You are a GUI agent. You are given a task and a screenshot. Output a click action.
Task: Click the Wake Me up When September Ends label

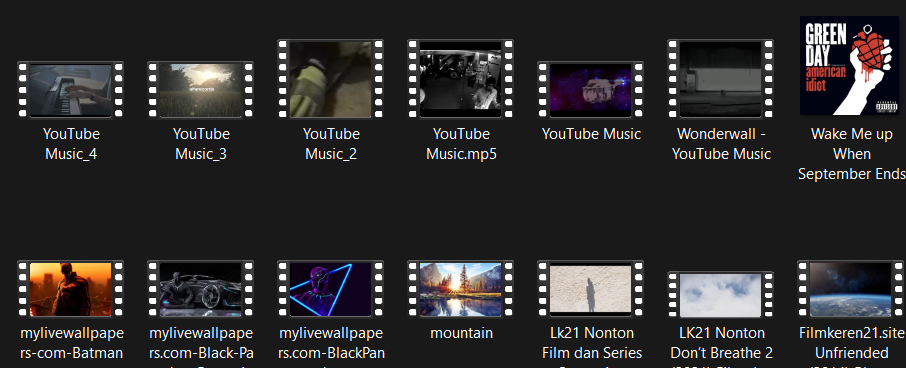(852, 154)
